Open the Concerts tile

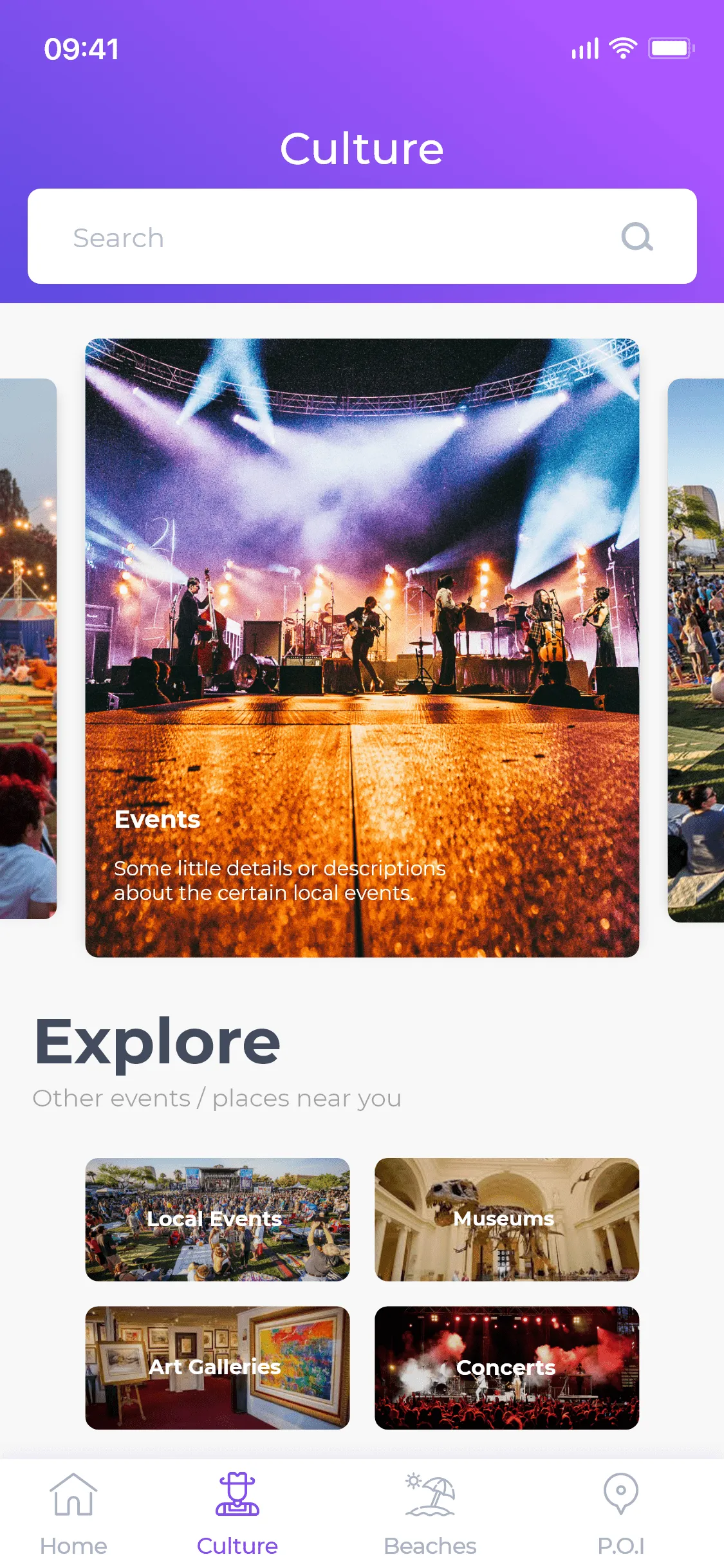pyautogui.click(x=506, y=1368)
